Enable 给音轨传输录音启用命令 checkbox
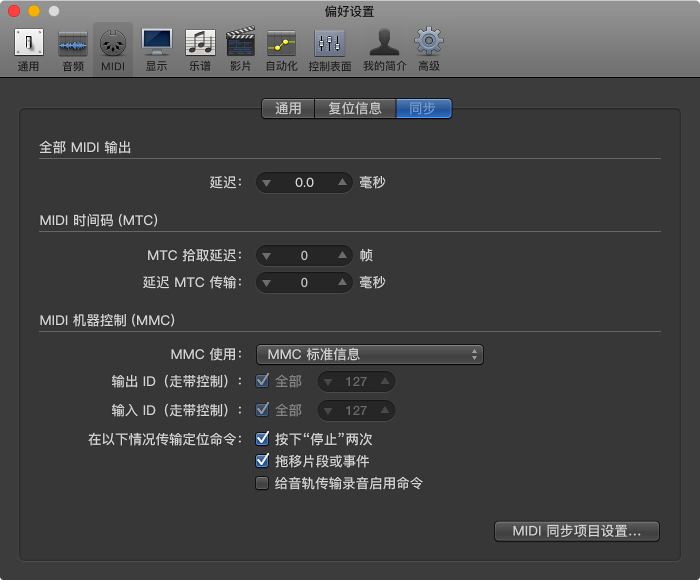Viewport: 700px width, 580px height. [x=262, y=483]
